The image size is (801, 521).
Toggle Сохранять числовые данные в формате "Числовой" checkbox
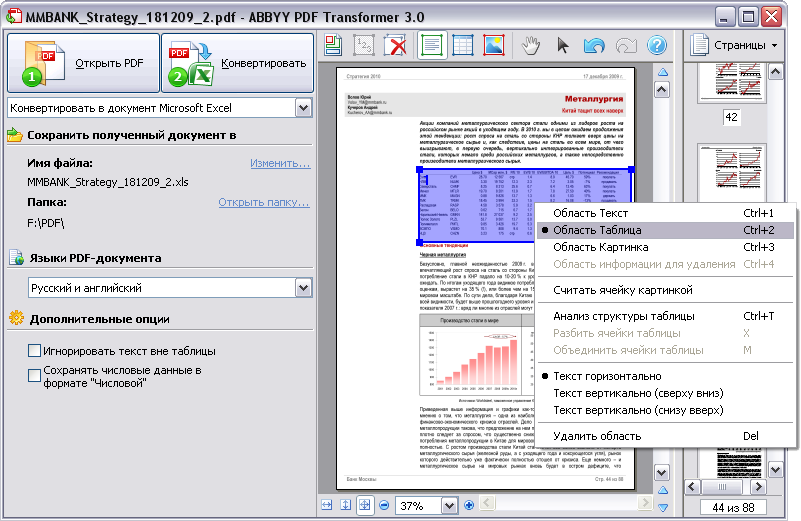[x=34, y=376]
